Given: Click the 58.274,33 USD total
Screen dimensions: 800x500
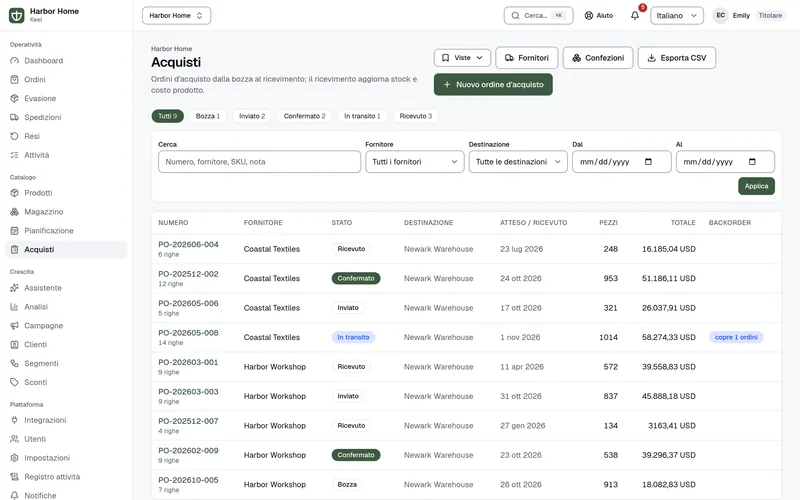Looking at the screenshot, I should 668,337.
